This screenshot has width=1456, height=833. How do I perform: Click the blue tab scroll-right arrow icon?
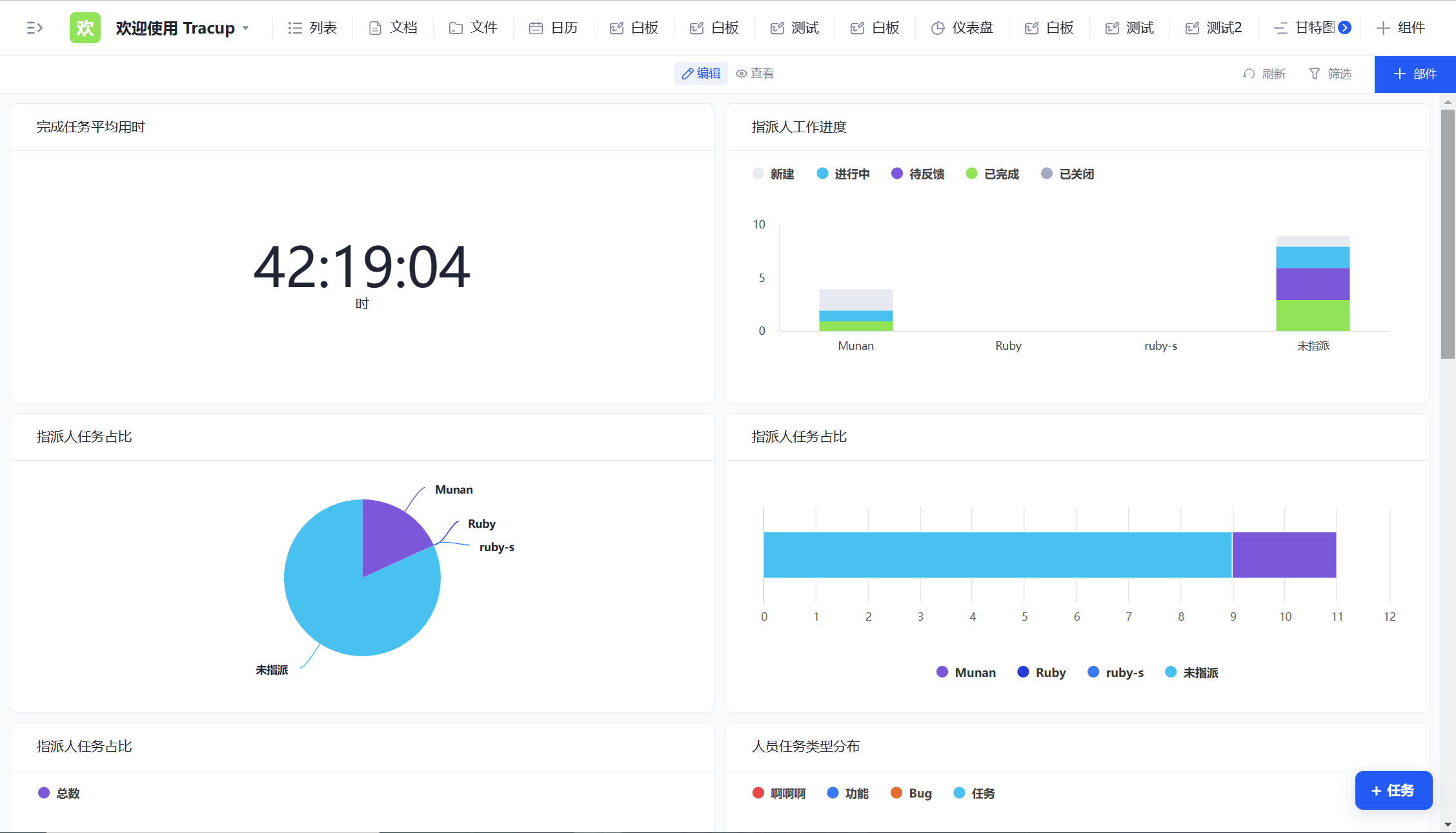click(1345, 28)
